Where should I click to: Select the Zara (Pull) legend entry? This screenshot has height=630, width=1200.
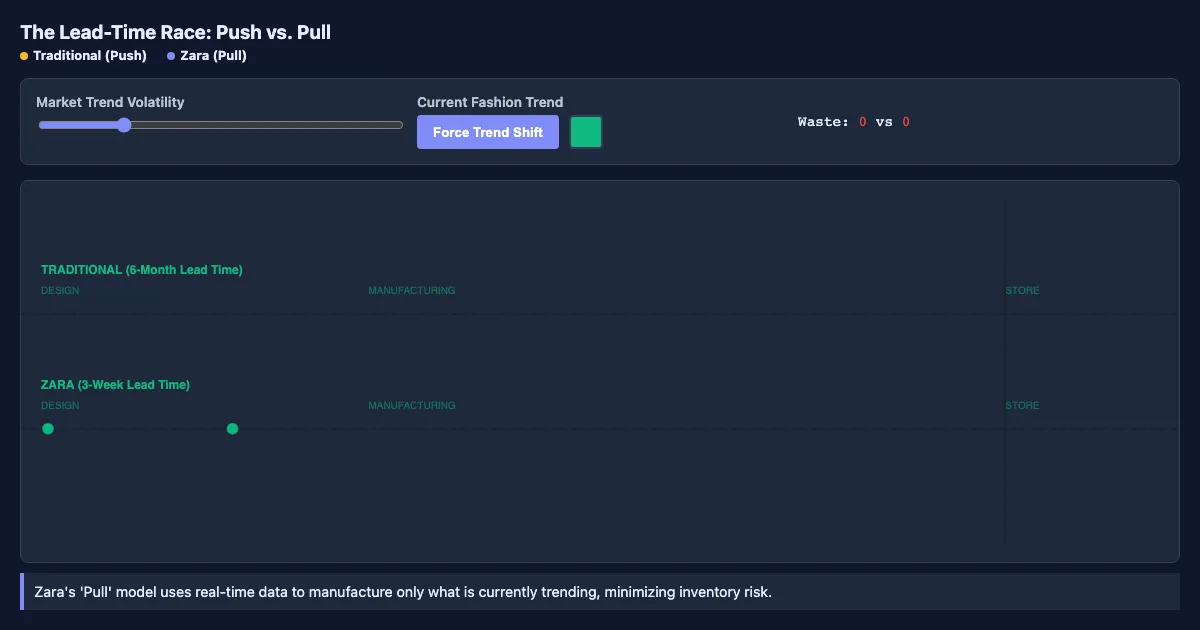tap(207, 56)
